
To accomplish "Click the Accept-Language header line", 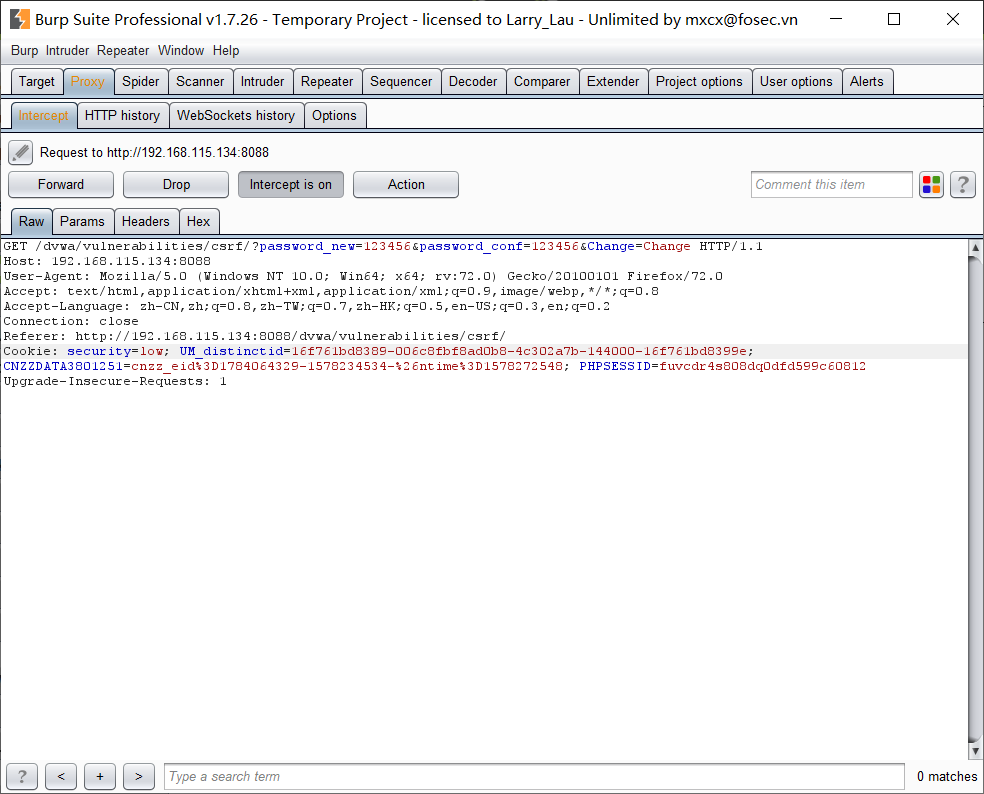I will tap(307, 306).
